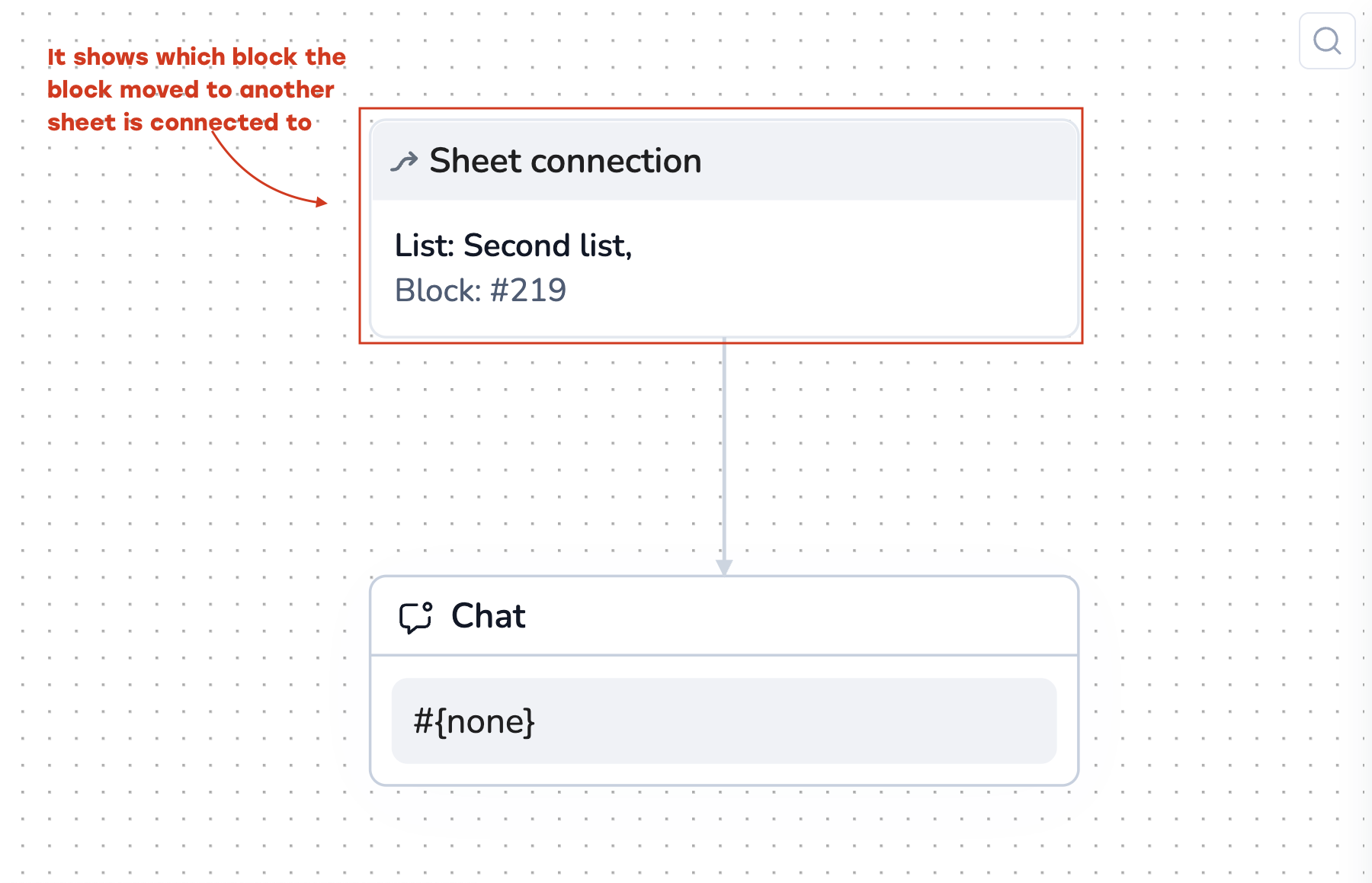Open the 'Block: #219' link
Viewport: 1372px width, 883px height.
tap(480, 291)
